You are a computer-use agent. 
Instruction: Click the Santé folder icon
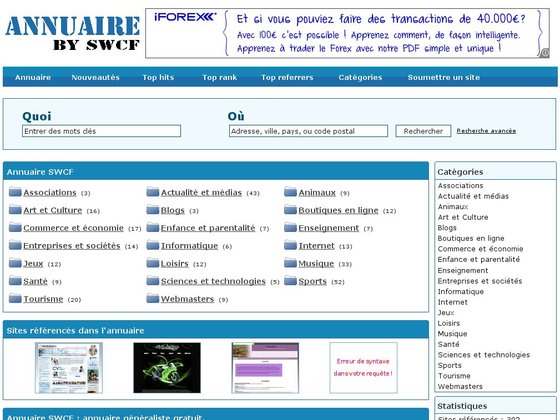(15, 280)
